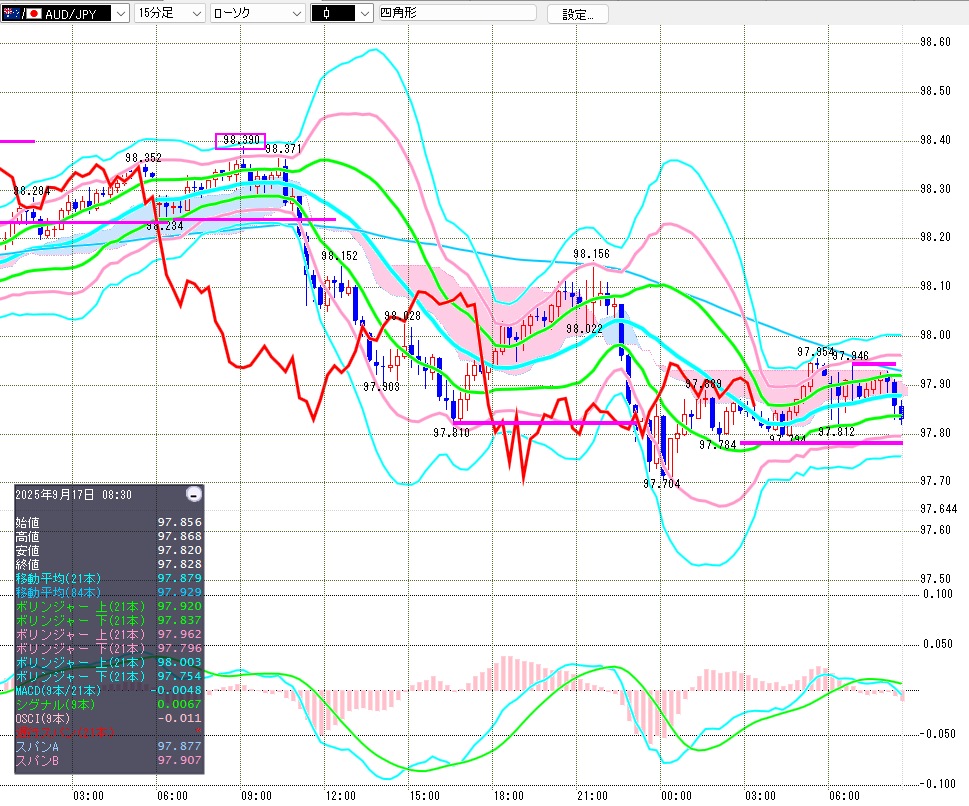Select the MACD(9本/21本) row in data panel

click(x=108, y=690)
